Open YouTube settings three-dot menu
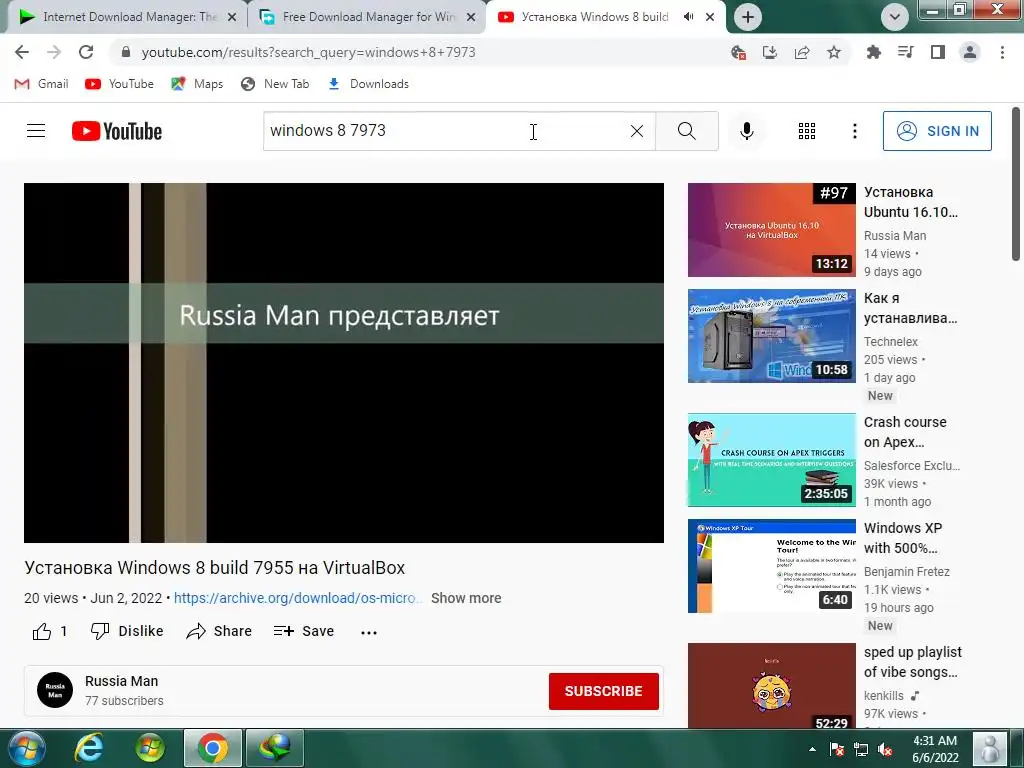Image resolution: width=1024 pixels, height=768 pixels. tap(854, 131)
